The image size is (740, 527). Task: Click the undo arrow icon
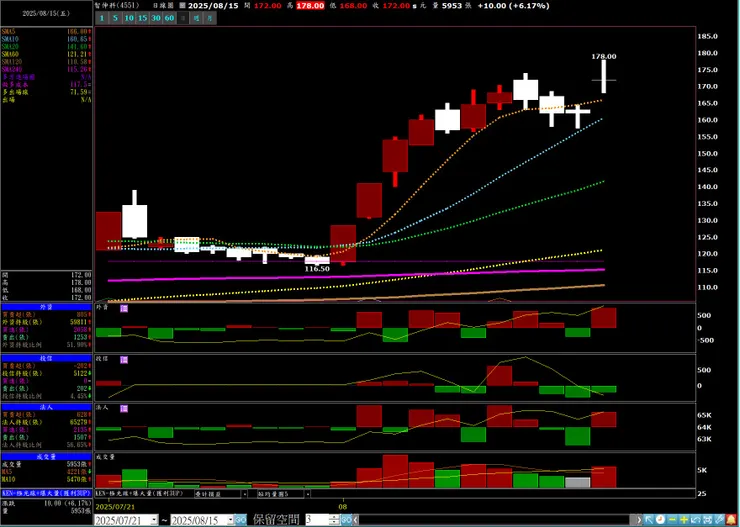(696, 520)
